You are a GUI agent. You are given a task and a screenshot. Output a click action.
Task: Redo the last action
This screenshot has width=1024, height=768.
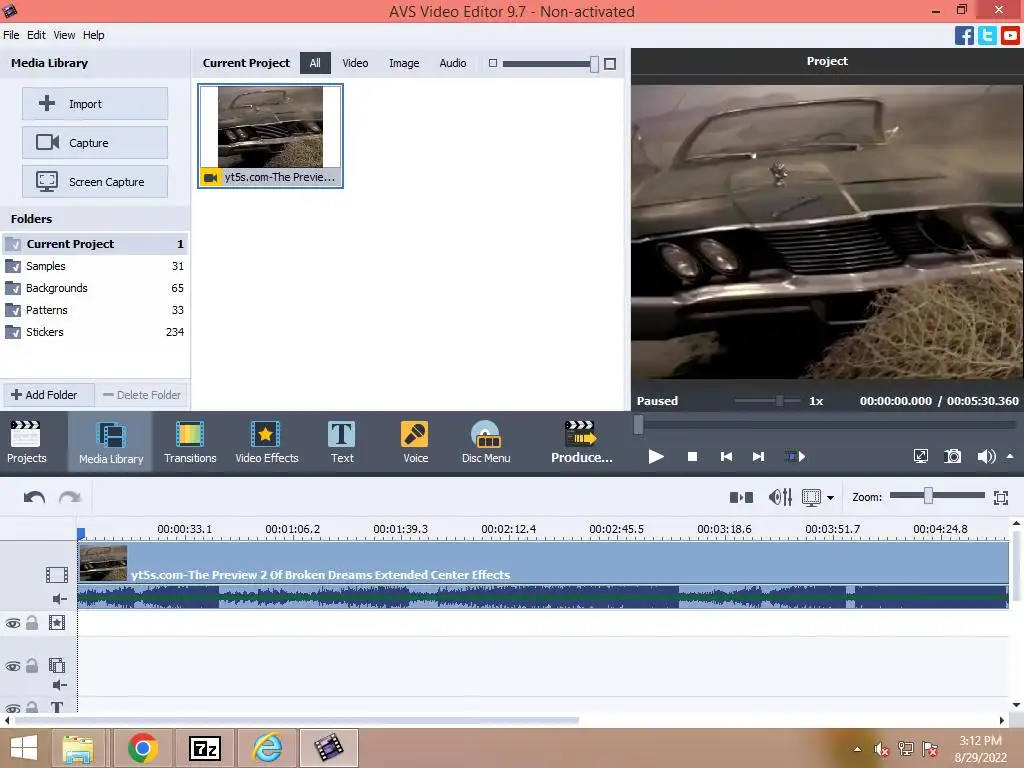tap(70, 498)
